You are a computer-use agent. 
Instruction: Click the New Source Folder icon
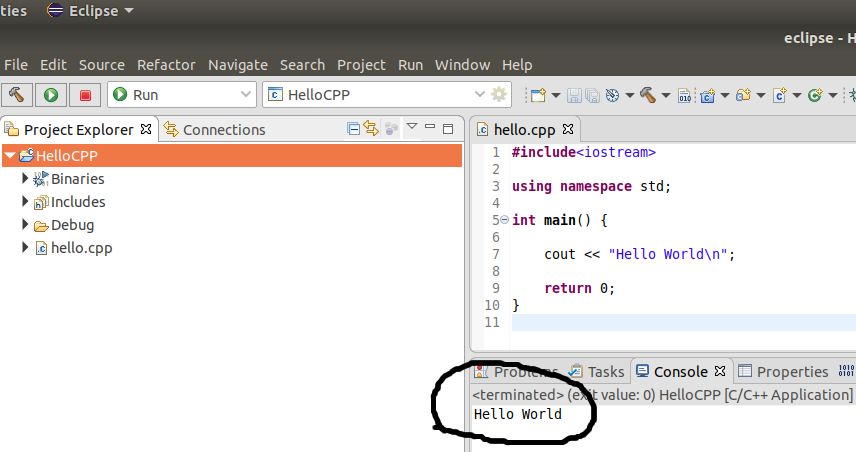coord(743,96)
